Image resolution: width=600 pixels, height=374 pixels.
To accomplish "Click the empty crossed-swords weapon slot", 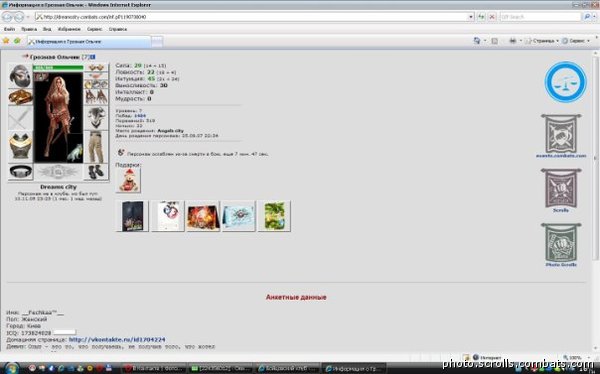I will [20, 118].
